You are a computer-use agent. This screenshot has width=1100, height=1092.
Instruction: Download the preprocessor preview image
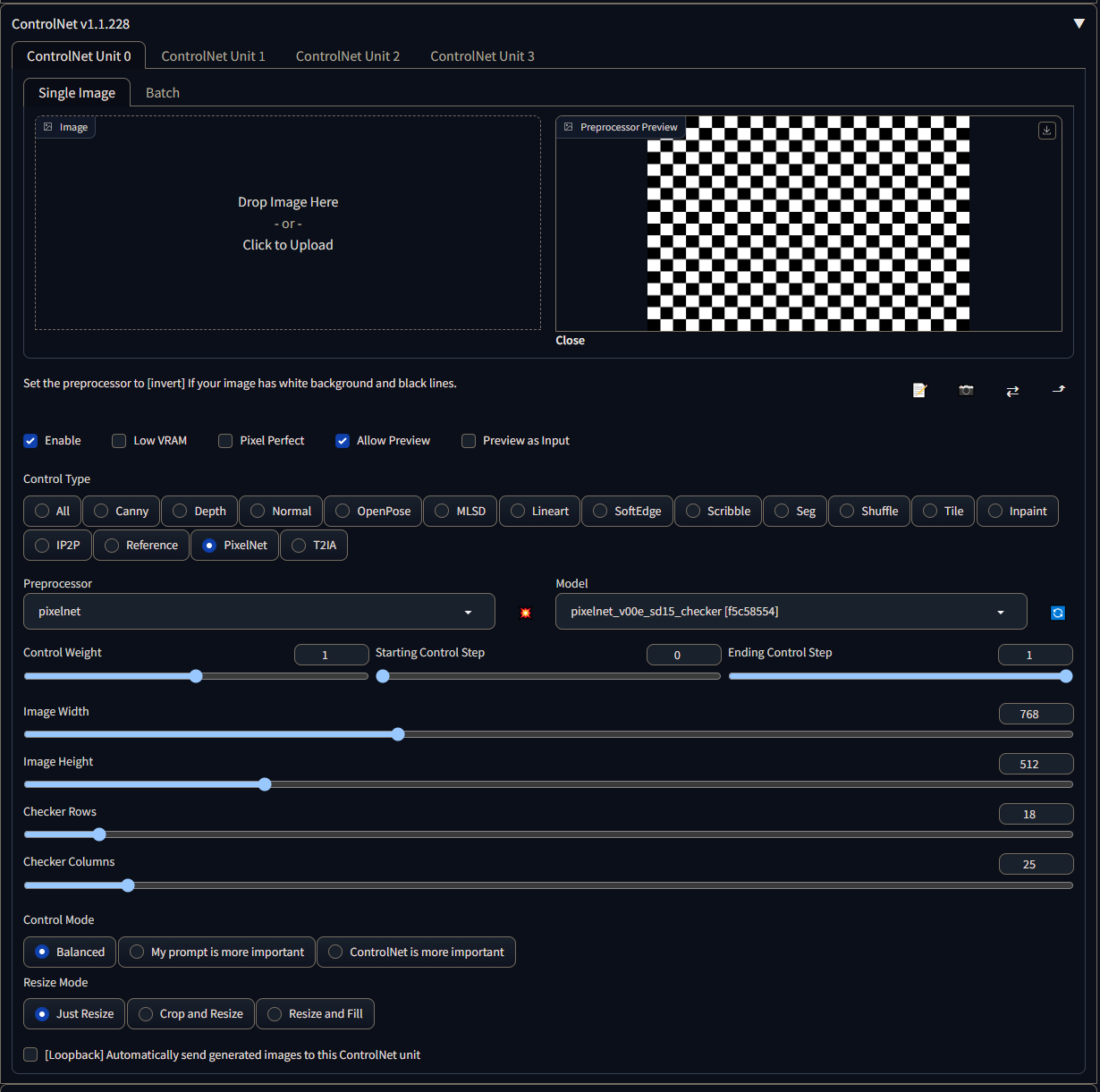[1046, 131]
